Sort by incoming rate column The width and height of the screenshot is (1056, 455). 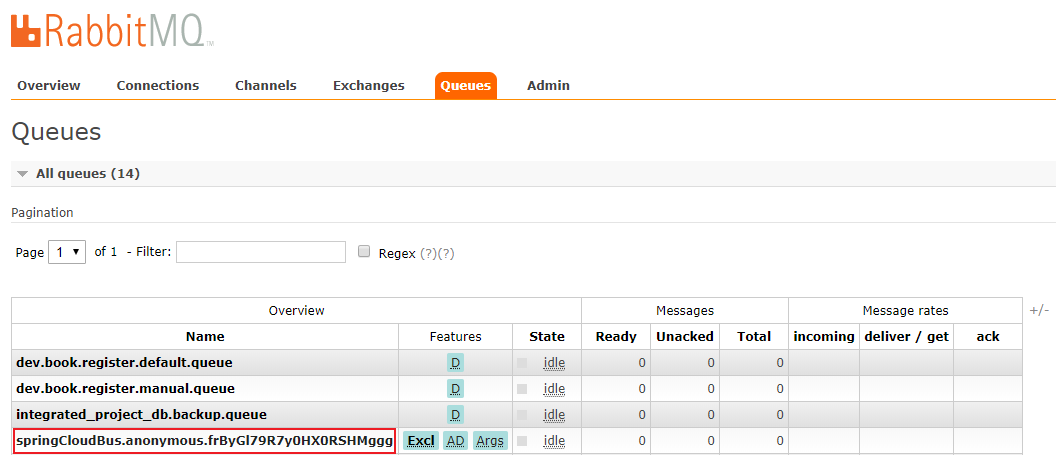point(824,337)
